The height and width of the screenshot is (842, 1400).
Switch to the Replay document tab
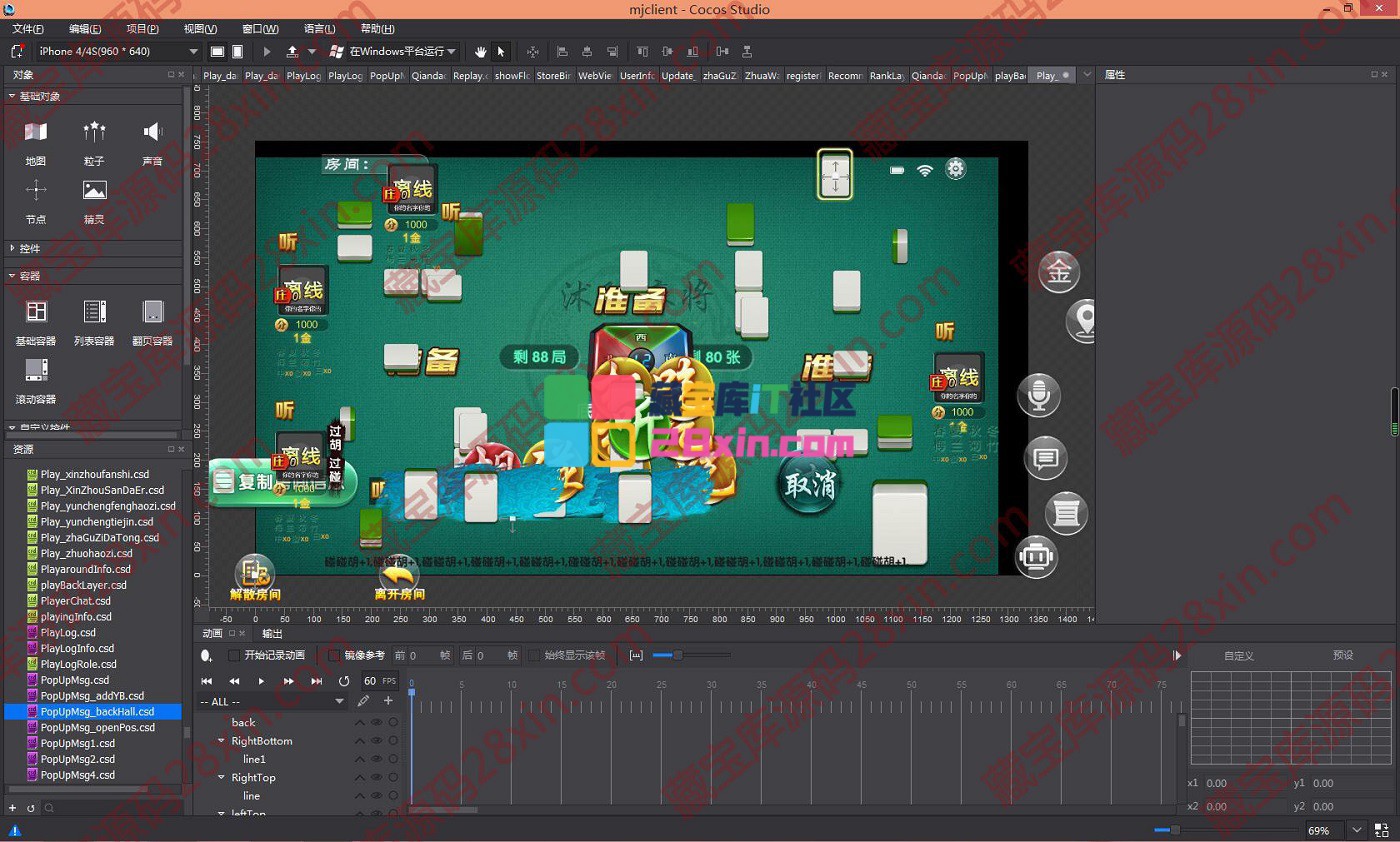469,75
